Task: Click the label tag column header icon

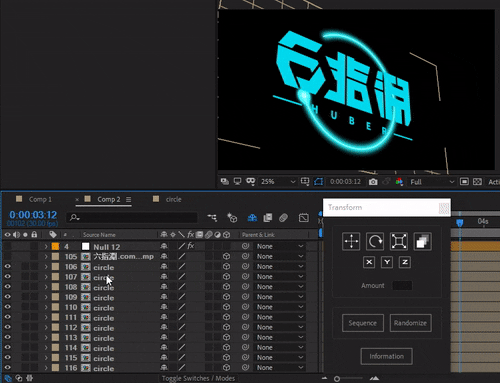Action: click(53, 234)
